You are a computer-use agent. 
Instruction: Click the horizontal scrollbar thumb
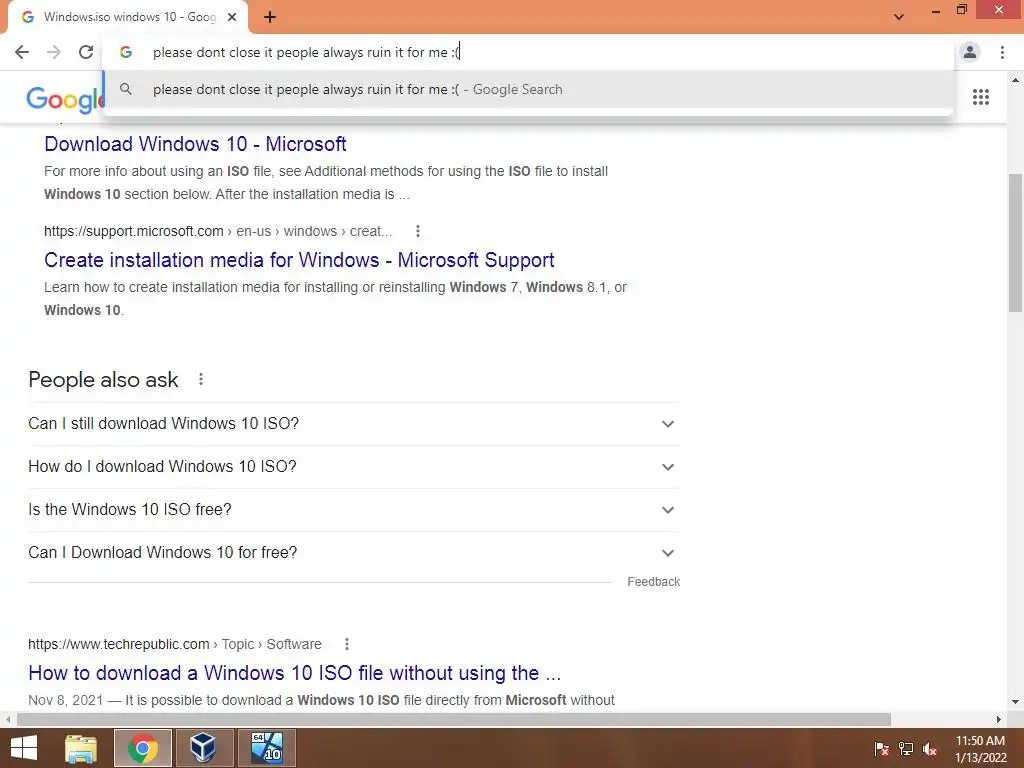pos(454,720)
